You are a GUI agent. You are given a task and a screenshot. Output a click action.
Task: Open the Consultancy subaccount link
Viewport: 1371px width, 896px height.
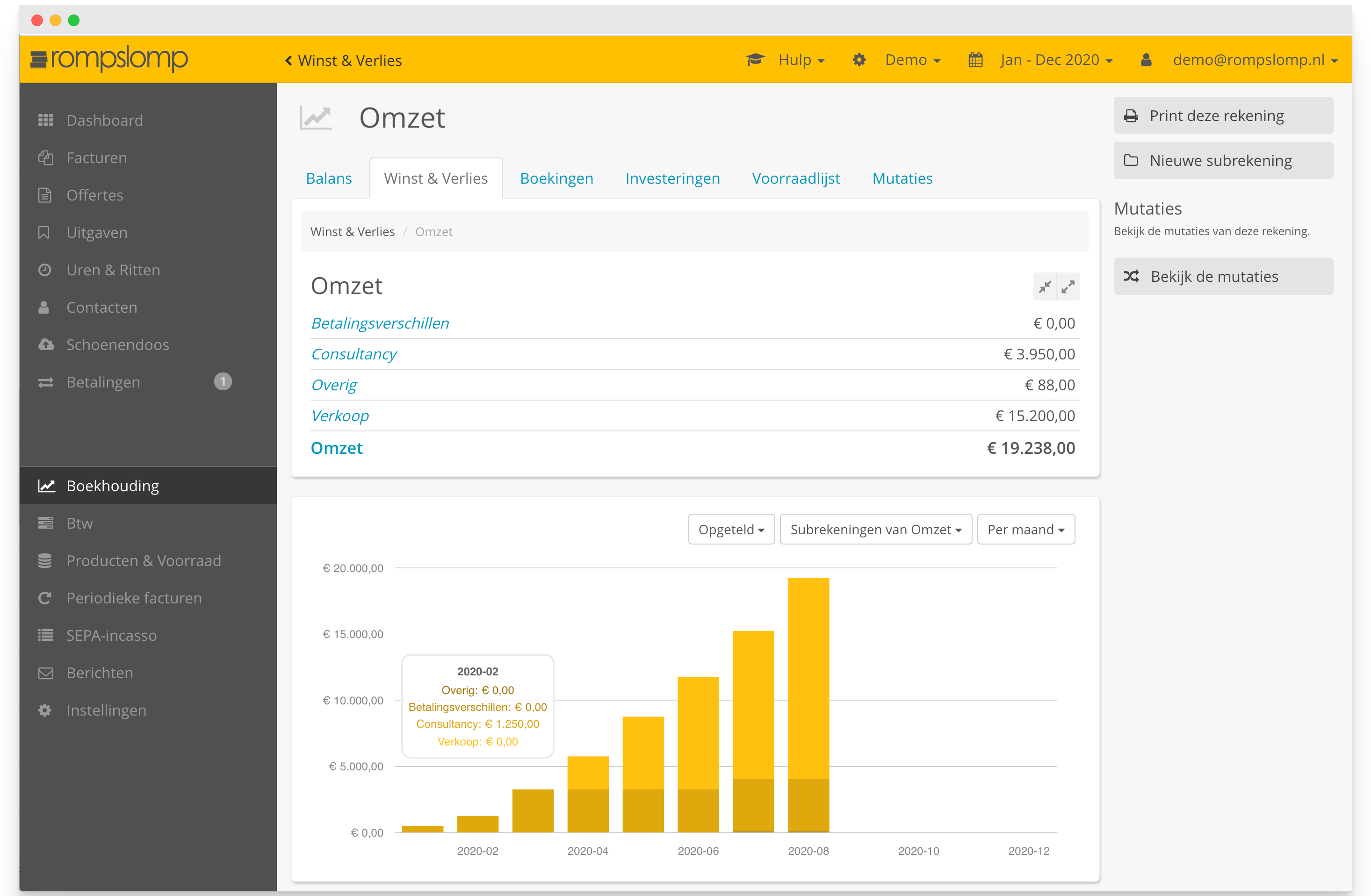pyautogui.click(x=354, y=354)
